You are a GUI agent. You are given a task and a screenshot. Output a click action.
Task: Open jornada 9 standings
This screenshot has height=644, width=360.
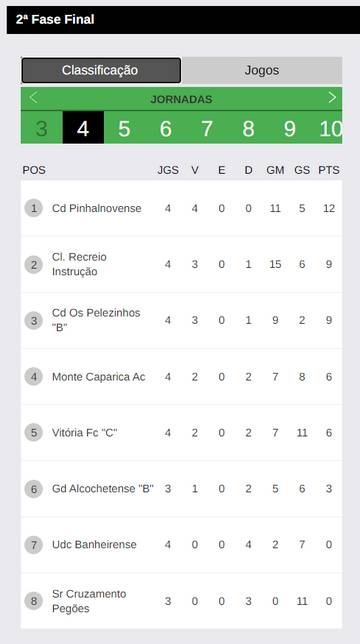(289, 129)
